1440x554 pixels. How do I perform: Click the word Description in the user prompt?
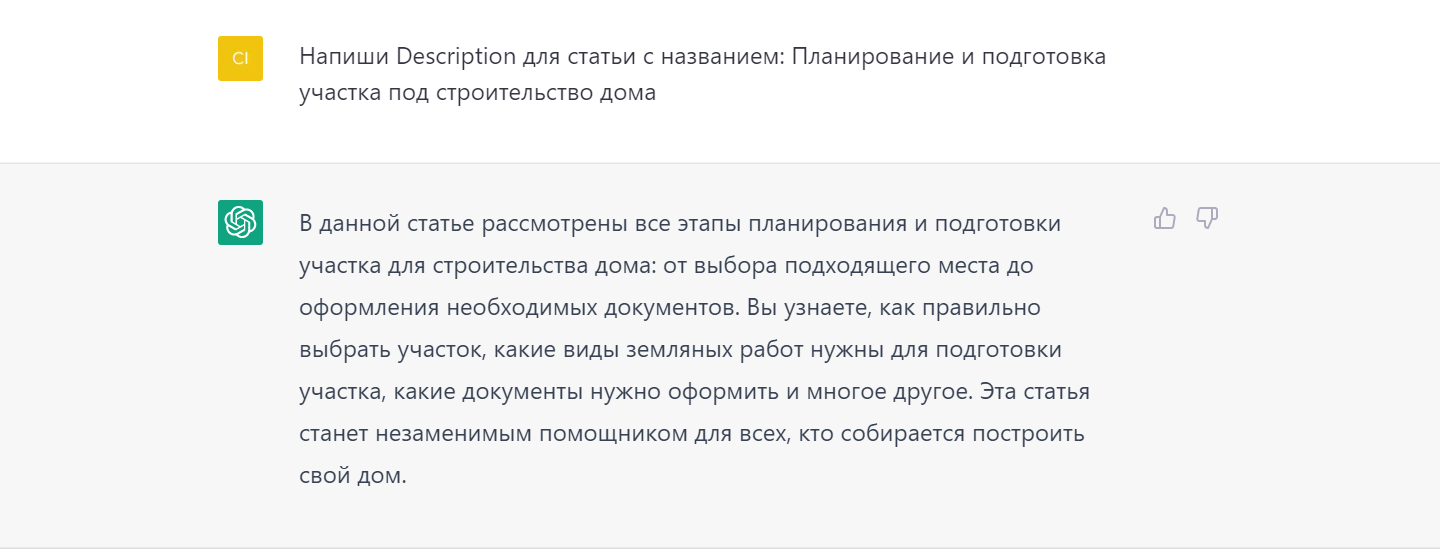pyautogui.click(x=455, y=56)
